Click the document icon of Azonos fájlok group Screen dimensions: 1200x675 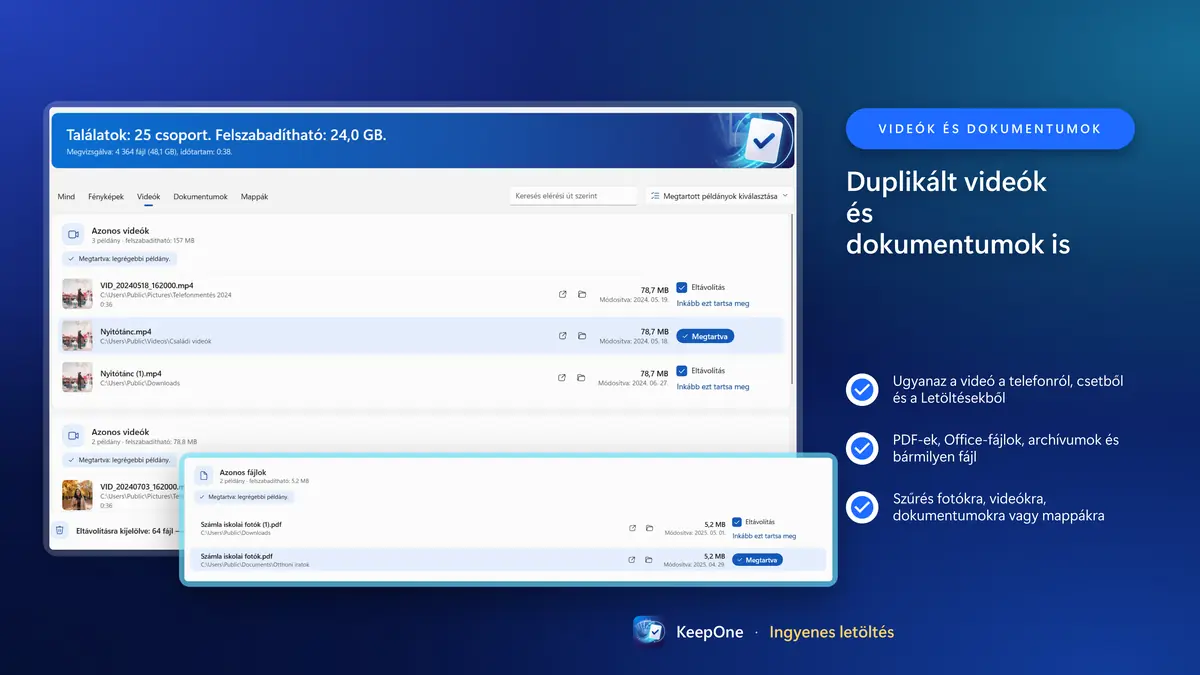202,476
